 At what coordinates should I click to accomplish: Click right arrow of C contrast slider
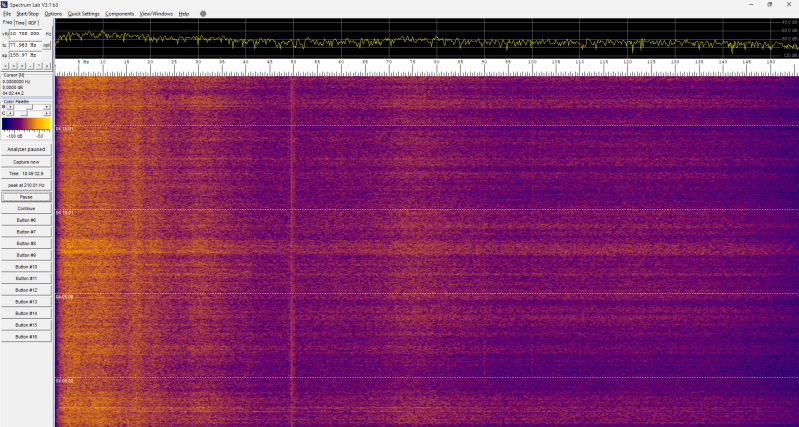pos(46,113)
